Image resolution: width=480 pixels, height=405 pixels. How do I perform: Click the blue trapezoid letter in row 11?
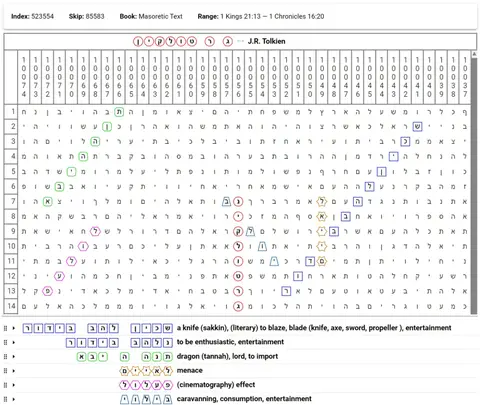pos(274,261)
